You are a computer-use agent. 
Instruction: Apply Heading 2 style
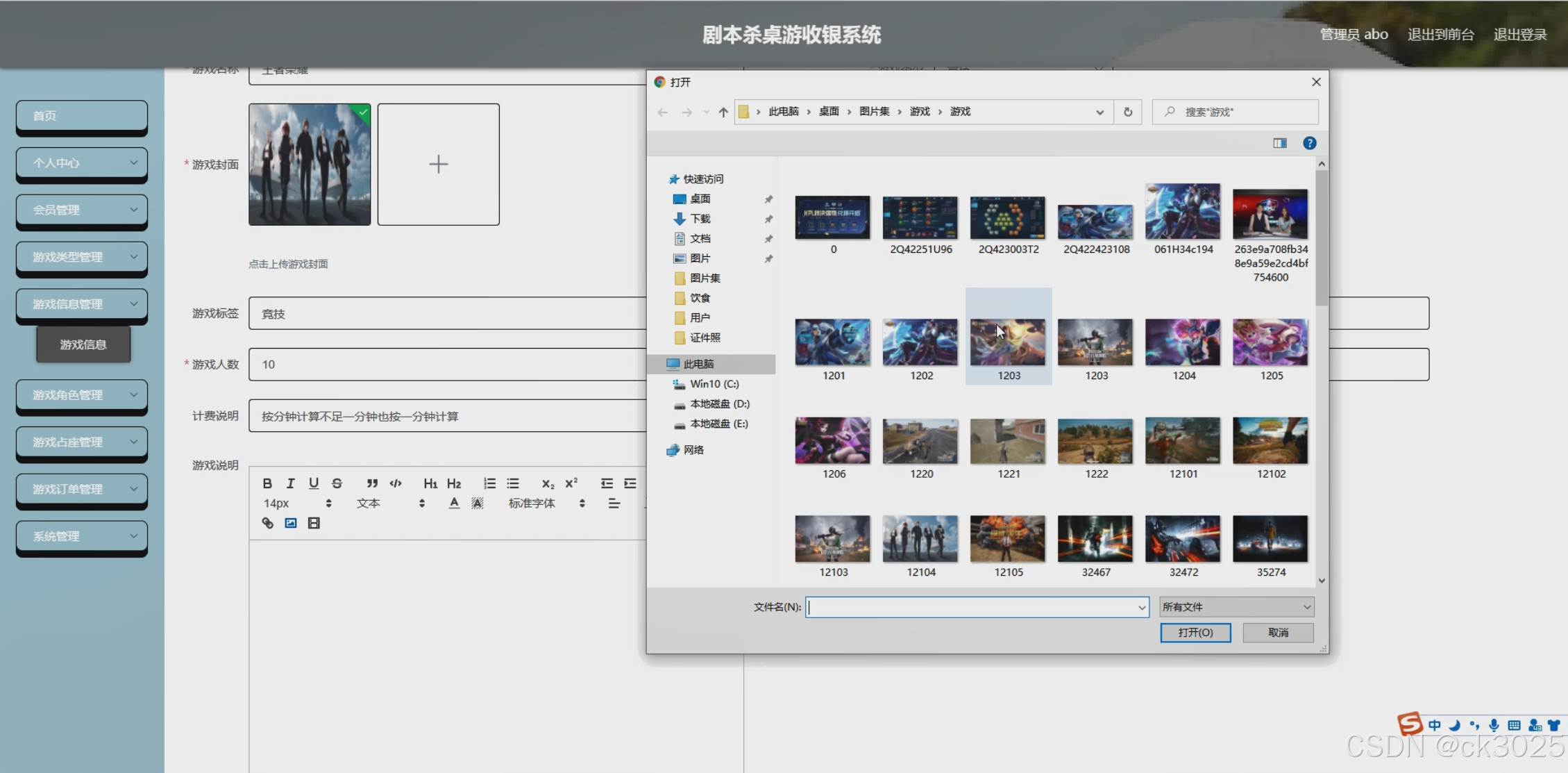[454, 483]
